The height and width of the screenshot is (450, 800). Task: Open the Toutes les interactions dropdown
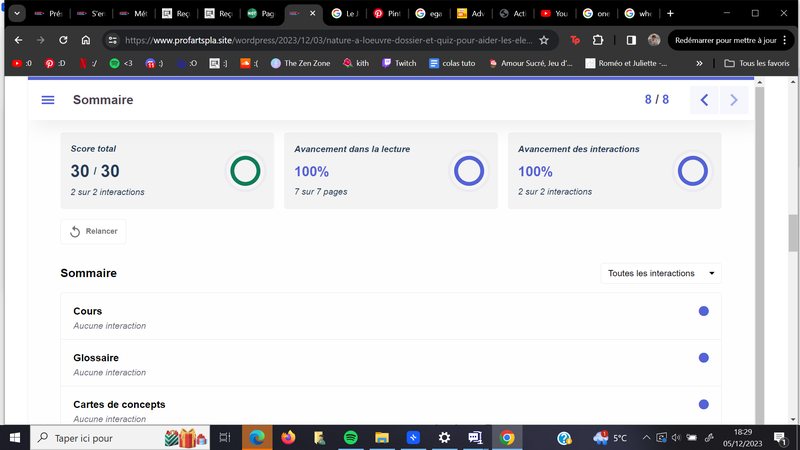(662, 273)
